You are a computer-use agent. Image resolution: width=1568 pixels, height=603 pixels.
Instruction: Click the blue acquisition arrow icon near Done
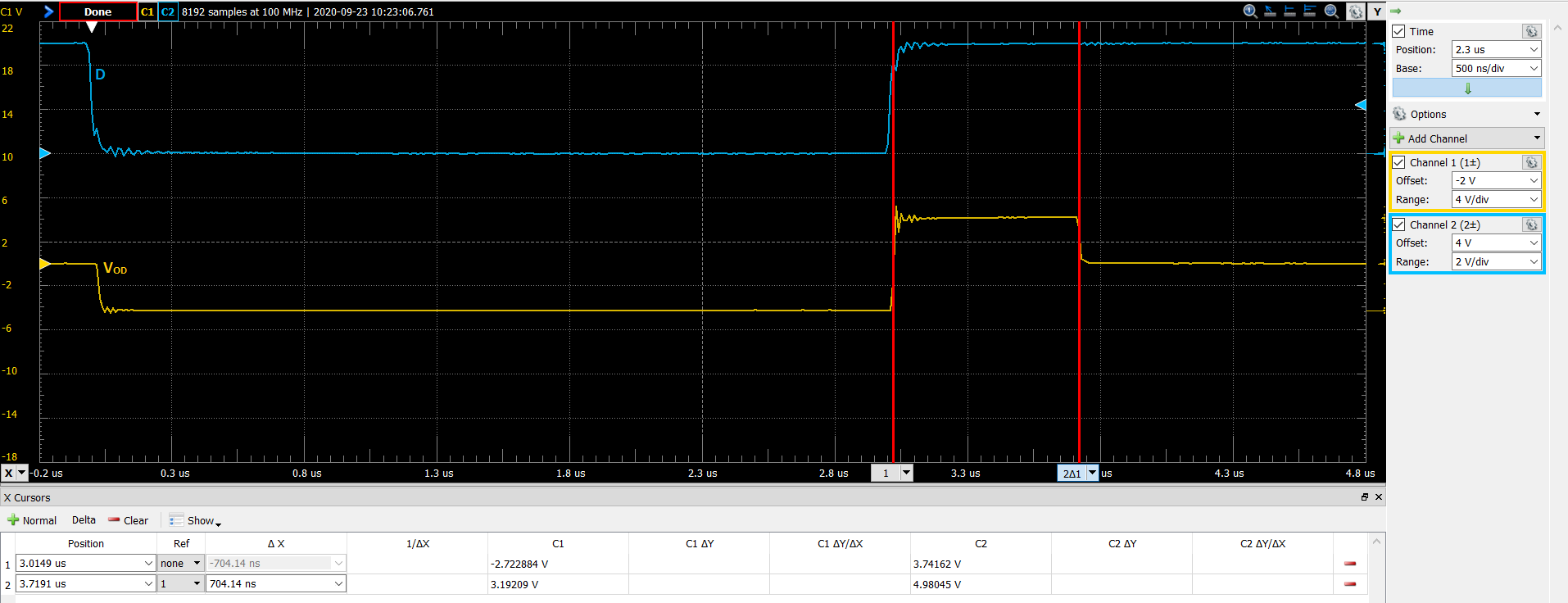tap(48, 11)
